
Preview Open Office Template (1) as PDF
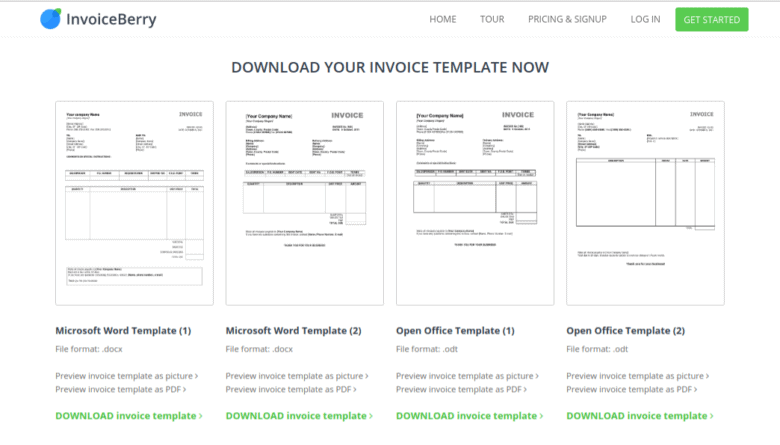point(461,389)
